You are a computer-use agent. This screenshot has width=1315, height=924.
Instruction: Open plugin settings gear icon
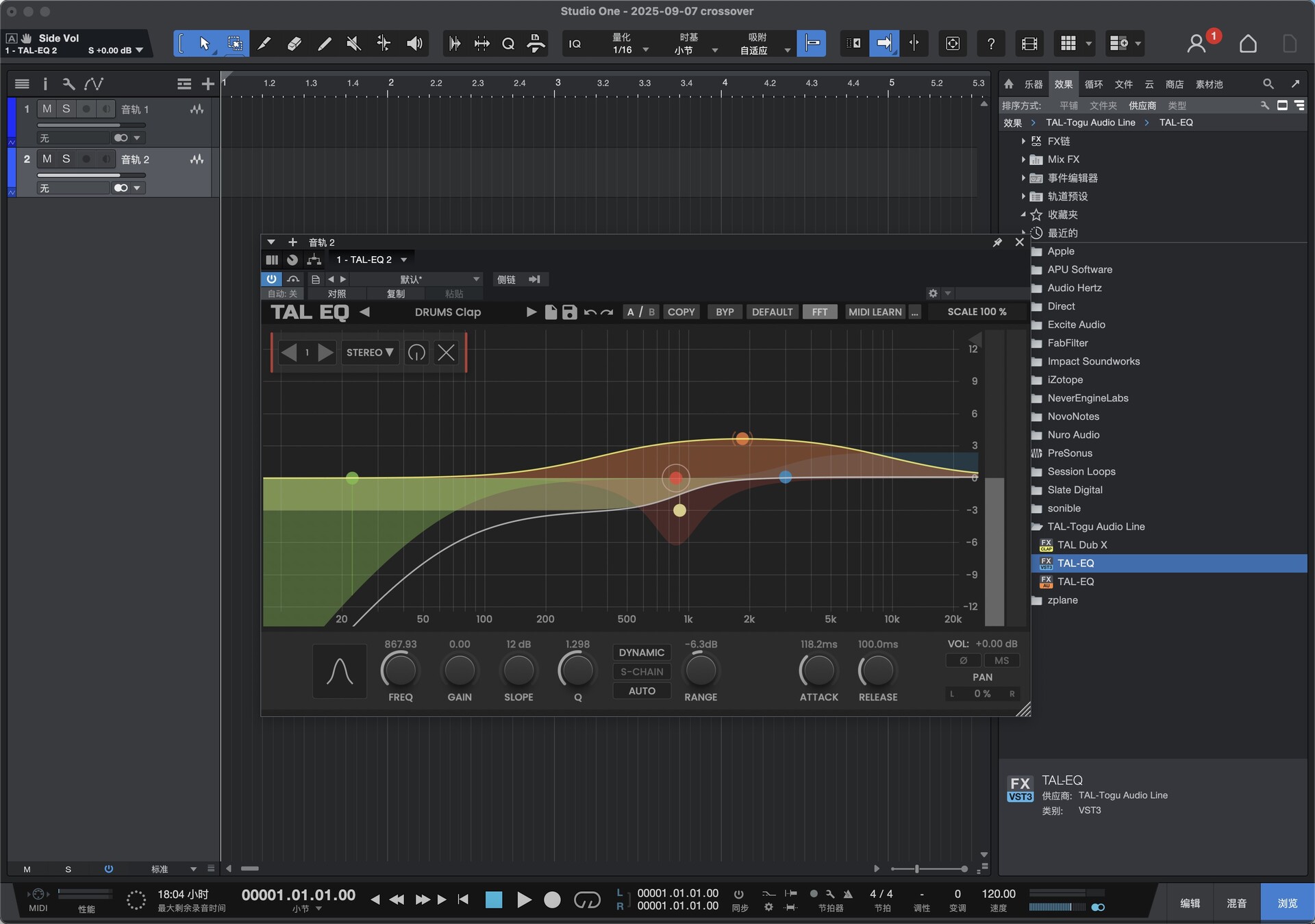[x=933, y=293]
